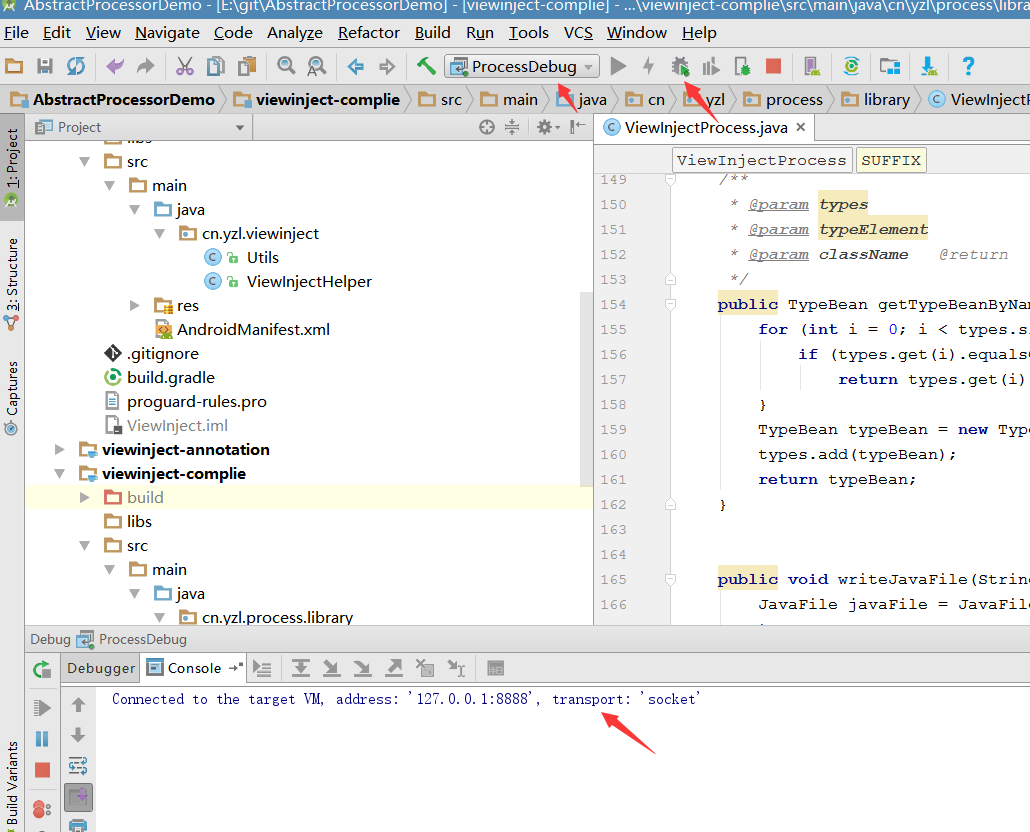Click the Run play button
Screen dimensions: 1030x832
click(618, 66)
